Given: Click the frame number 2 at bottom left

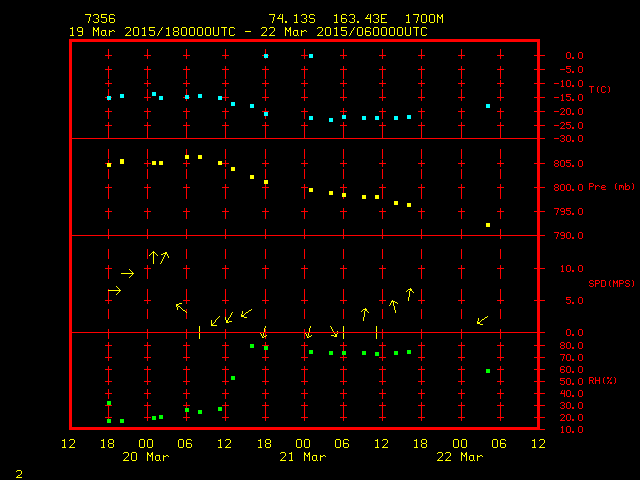Looking at the screenshot, I should click(x=18, y=471).
